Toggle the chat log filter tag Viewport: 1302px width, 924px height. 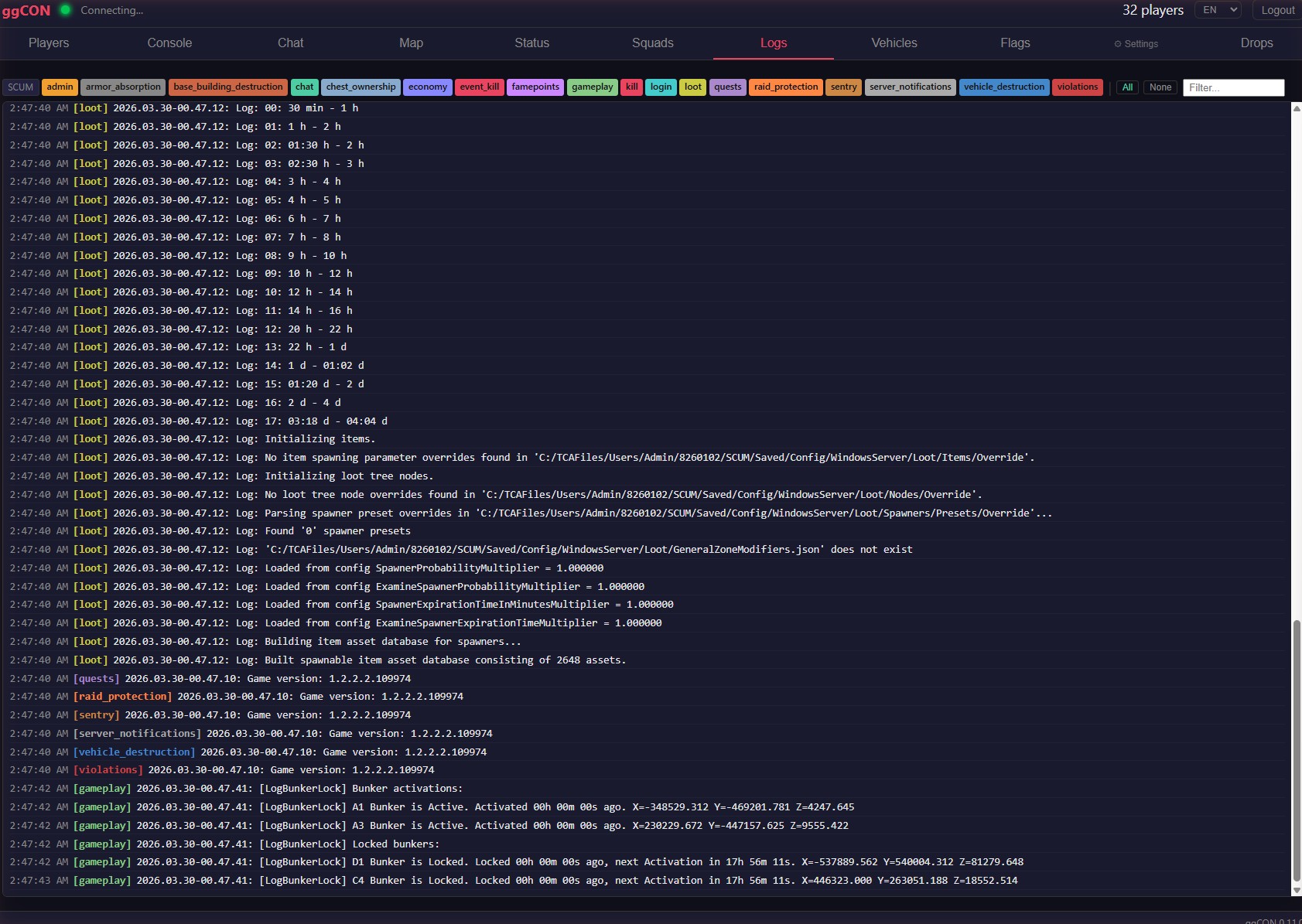click(x=305, y=87)
